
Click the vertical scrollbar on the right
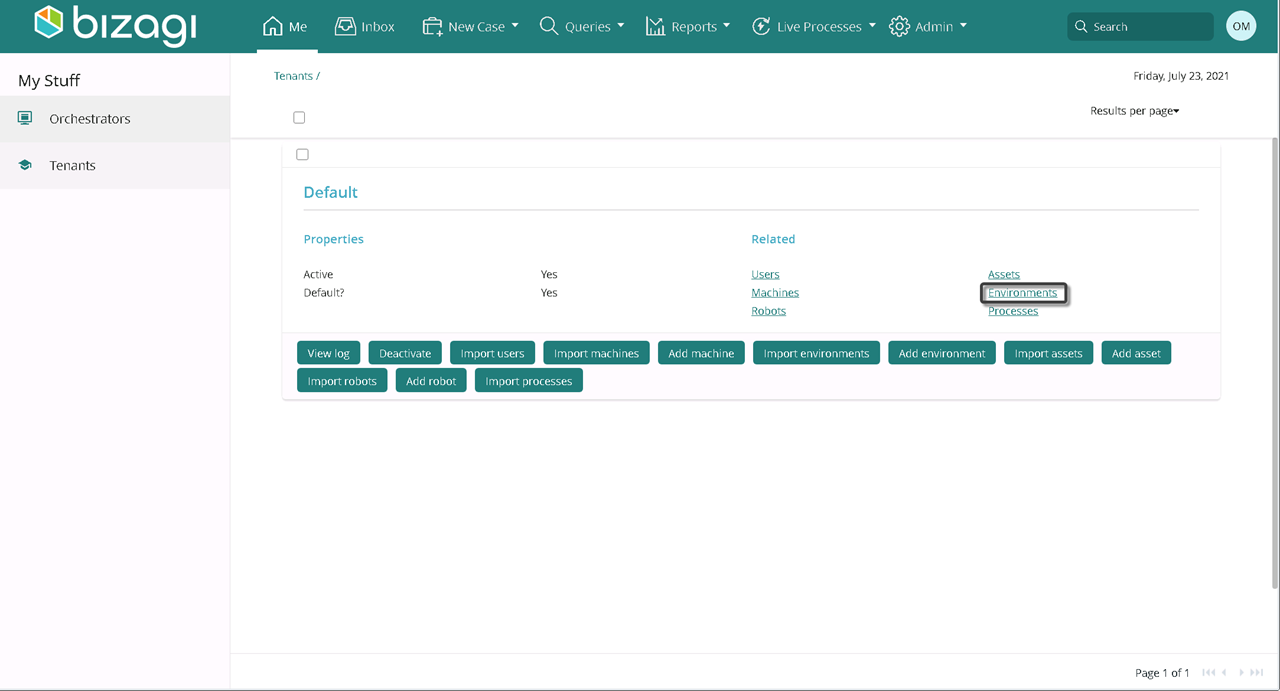1274,363
